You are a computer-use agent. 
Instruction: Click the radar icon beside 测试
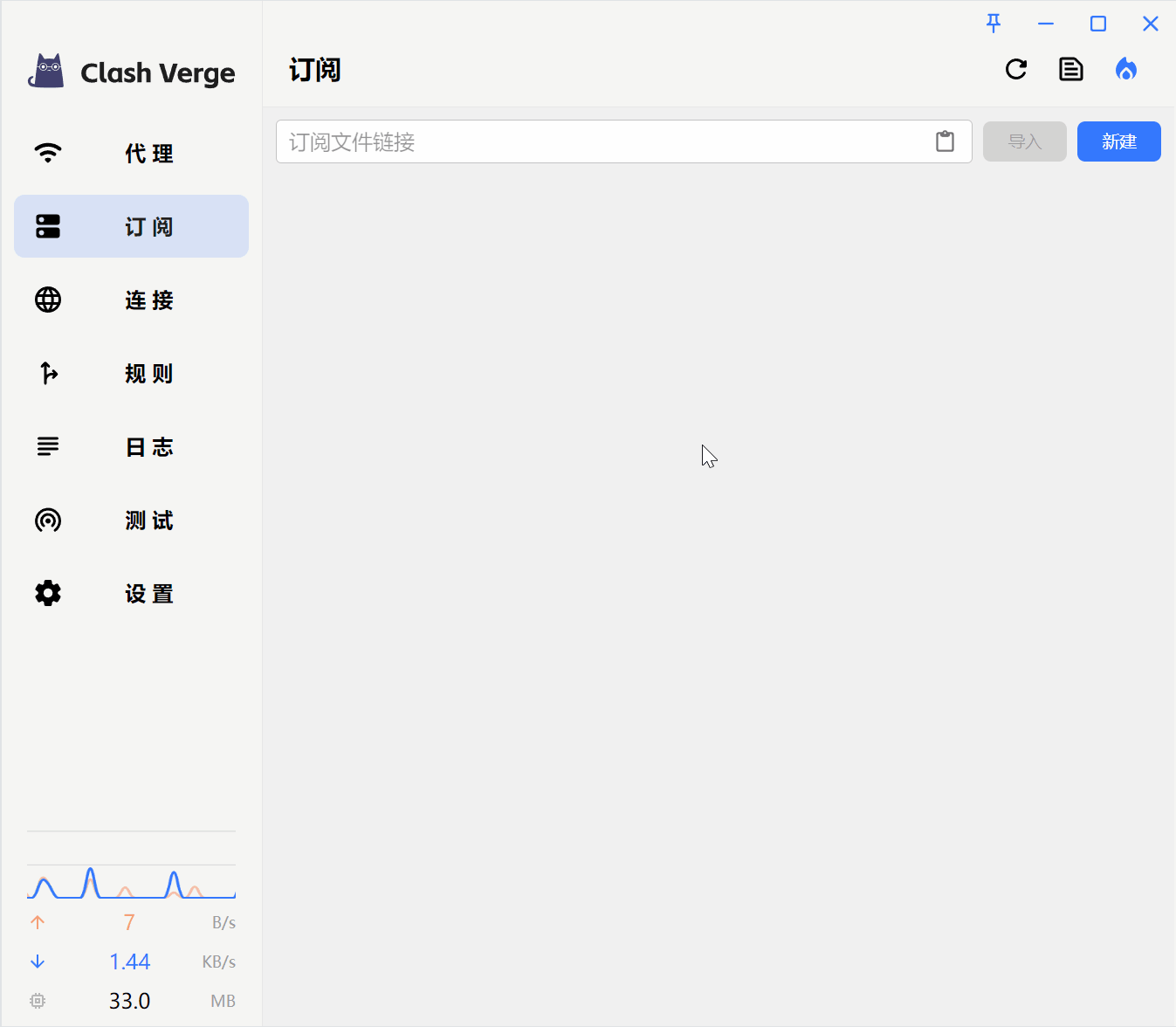[x=48, y=520]
